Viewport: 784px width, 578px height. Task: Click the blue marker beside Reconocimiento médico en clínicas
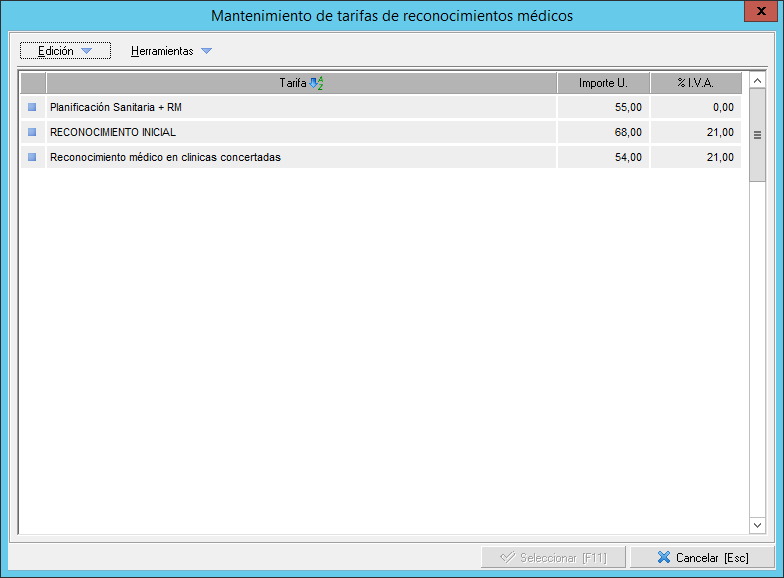pyautogui.click(x=32, y=157)
